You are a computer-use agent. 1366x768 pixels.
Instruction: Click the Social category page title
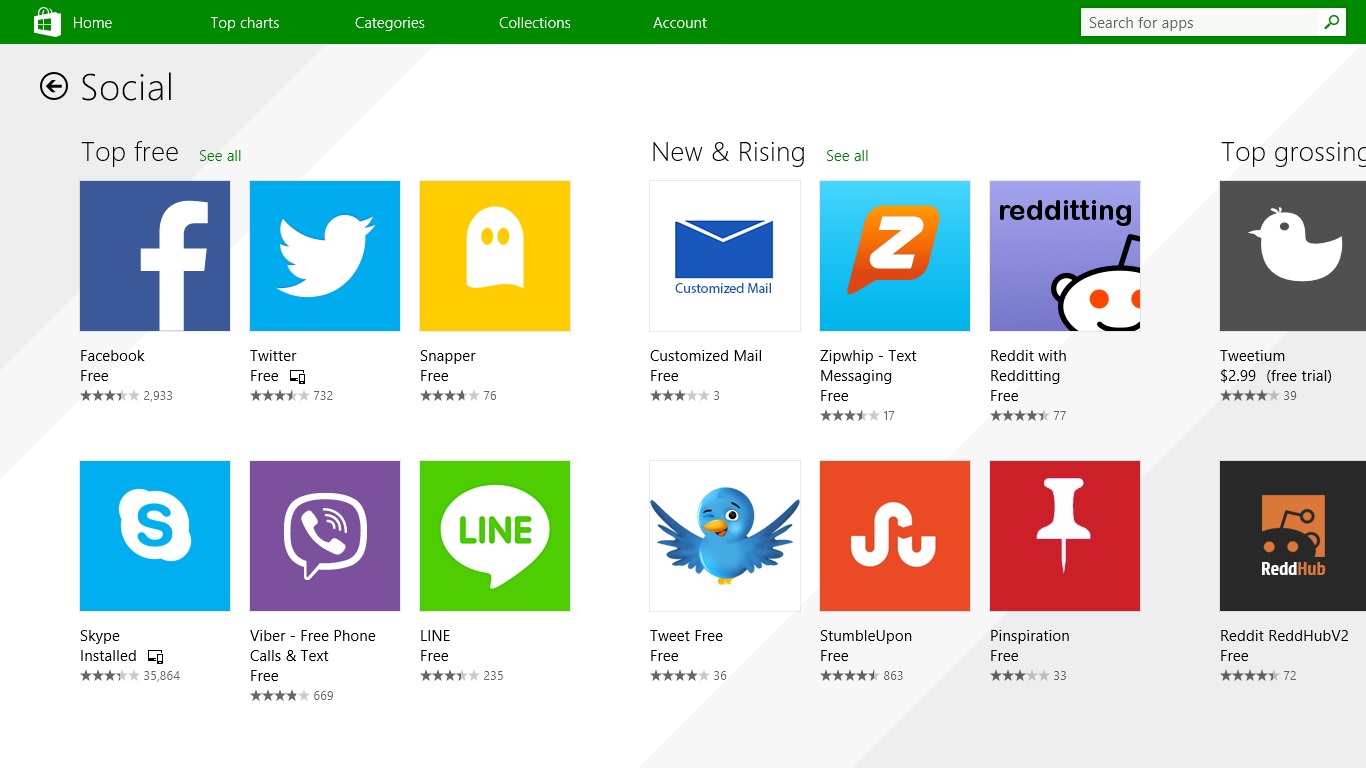pos(127,88)
